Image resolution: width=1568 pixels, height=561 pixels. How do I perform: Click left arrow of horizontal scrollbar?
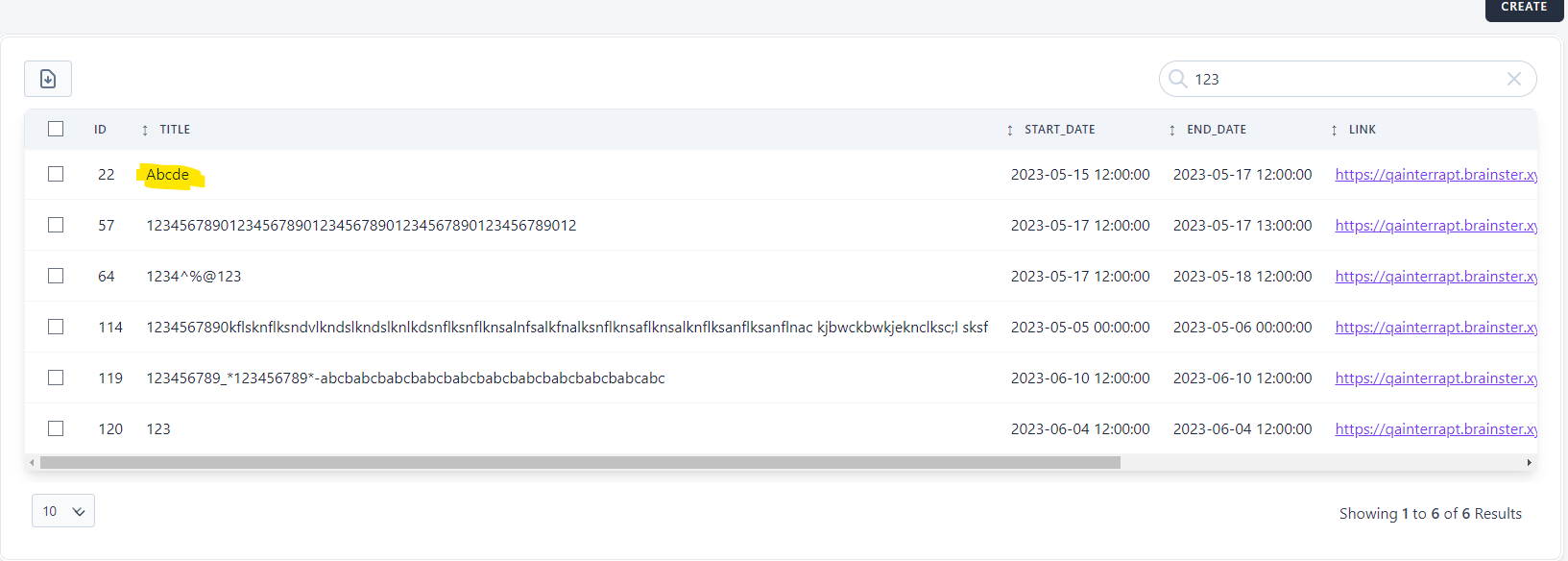32,463
